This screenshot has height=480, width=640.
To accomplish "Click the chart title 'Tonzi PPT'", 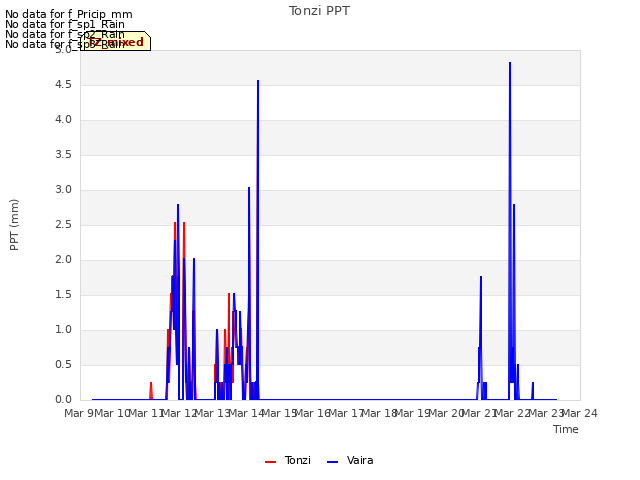I will click(x=319, y=11).
